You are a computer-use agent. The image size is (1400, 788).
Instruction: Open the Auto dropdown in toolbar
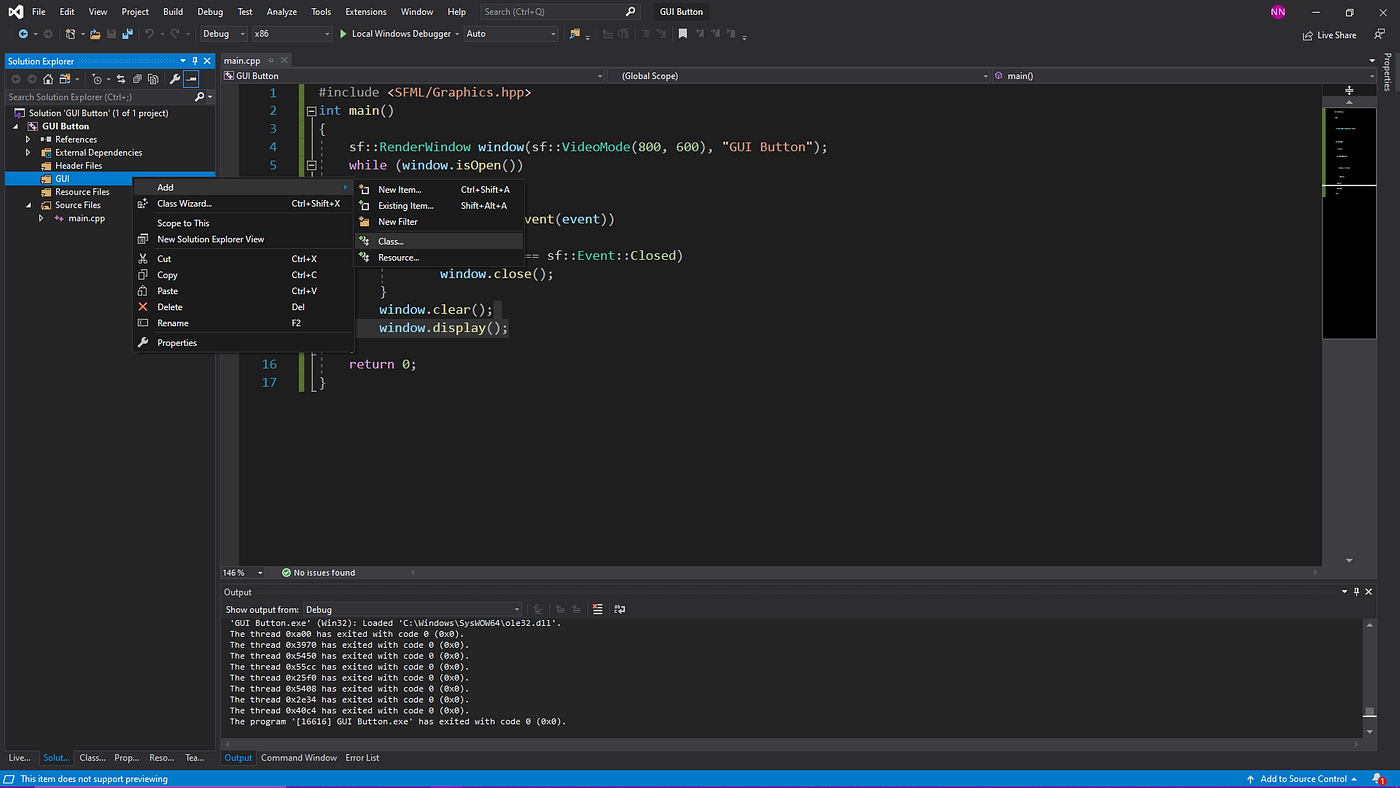[510, 34]
